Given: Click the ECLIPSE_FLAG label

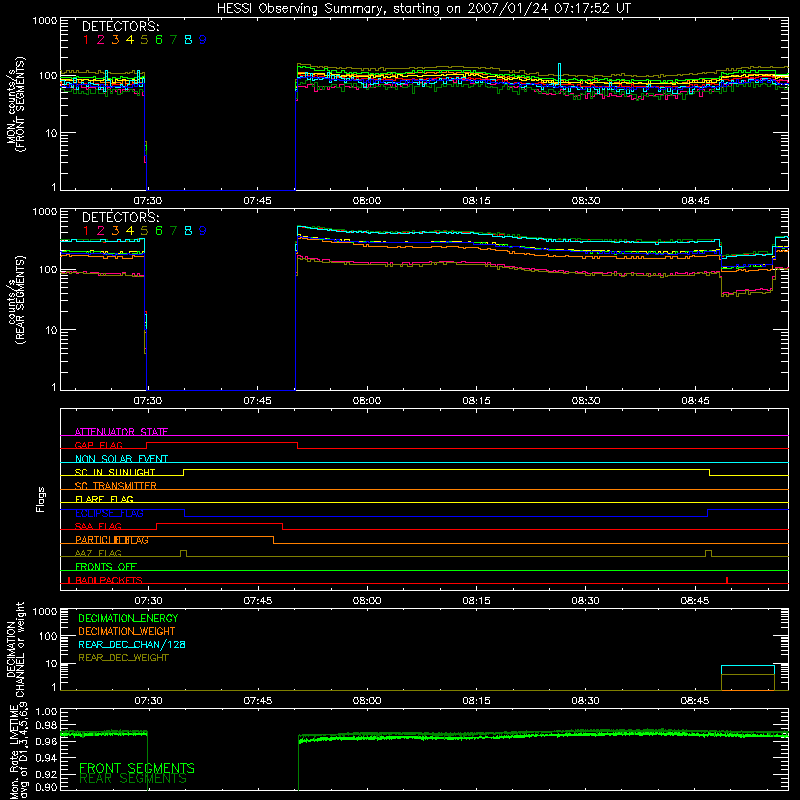Looking at the screenshot, I should pyautogui.click(x=109, y=513).
